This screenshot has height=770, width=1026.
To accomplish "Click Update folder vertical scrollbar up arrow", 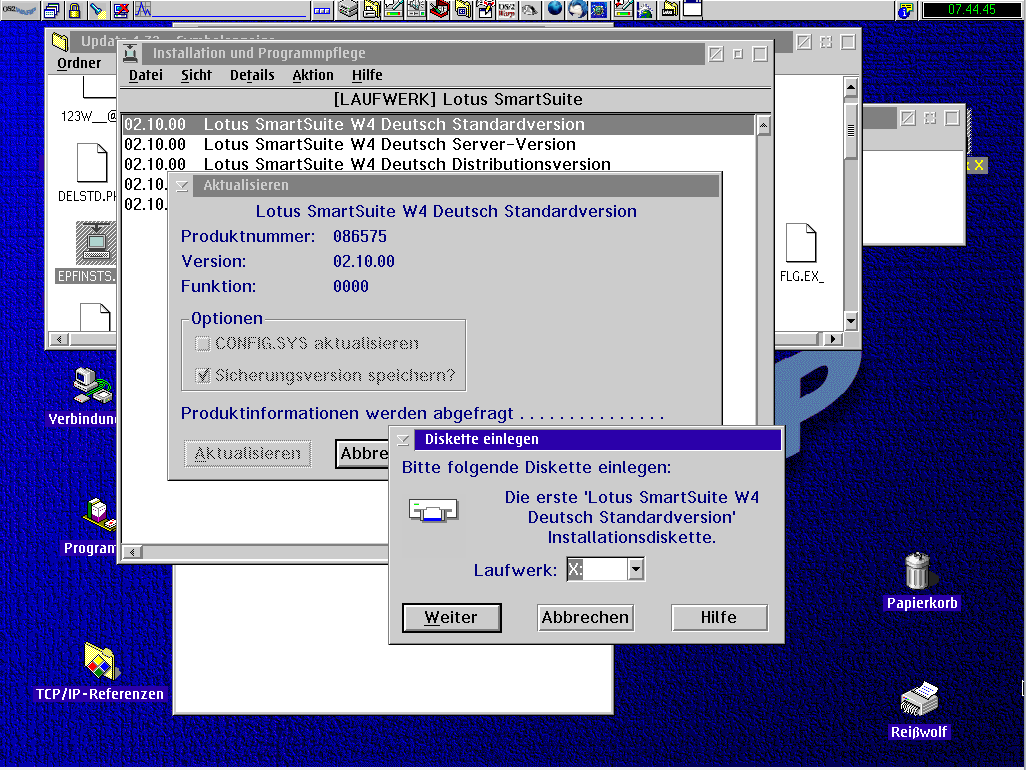I will click(x=851, y=86).
